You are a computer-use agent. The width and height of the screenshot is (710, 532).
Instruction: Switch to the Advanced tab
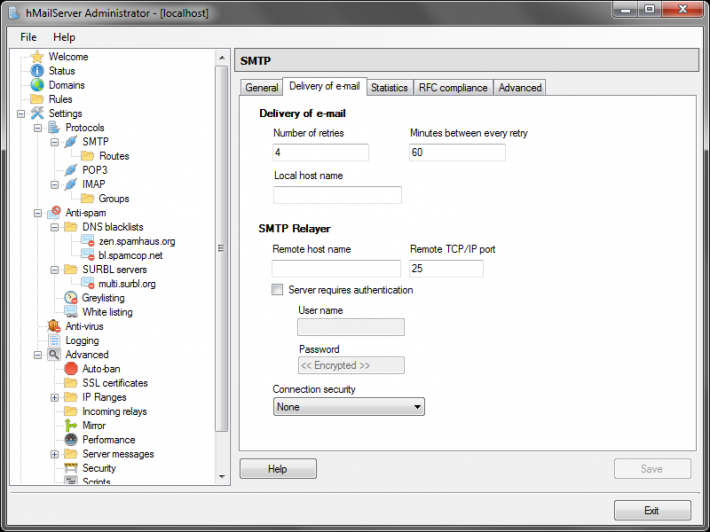[520, 87]
